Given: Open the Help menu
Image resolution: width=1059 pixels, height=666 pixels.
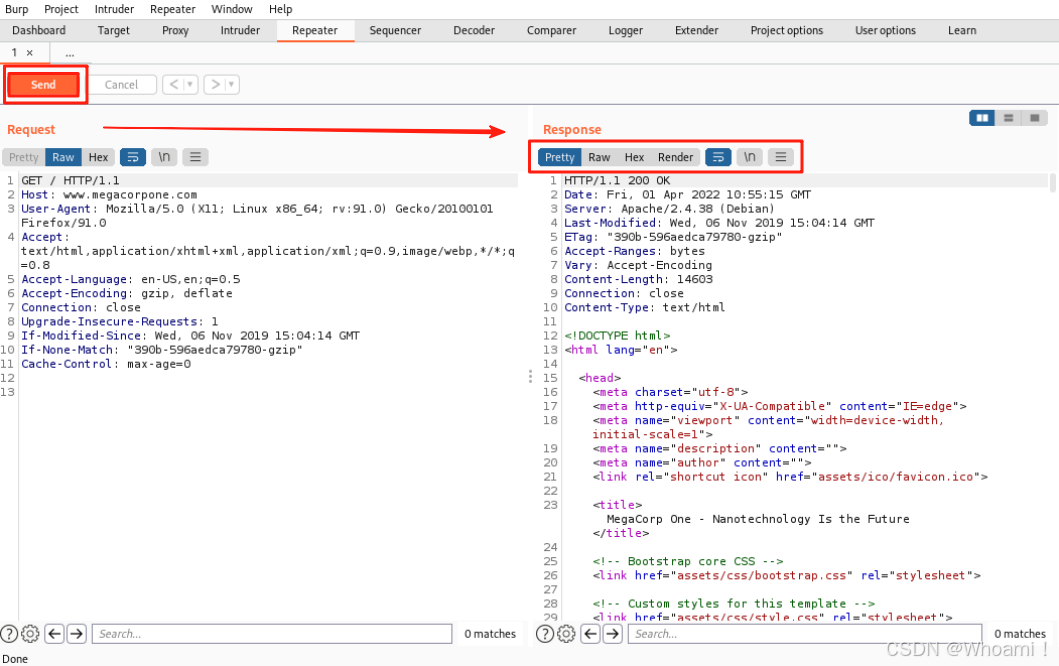Looking at the screenshot, I should (280, 9).
